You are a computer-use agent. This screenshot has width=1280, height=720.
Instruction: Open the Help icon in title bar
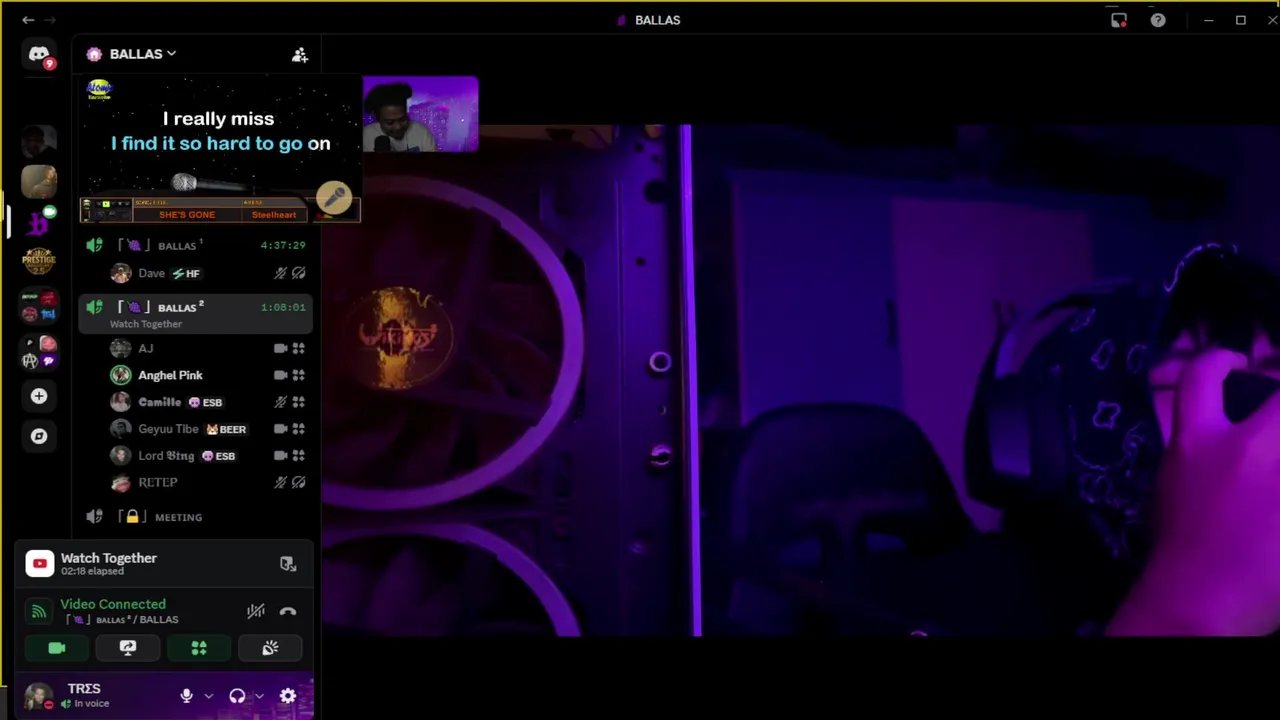click(1158, 20)
